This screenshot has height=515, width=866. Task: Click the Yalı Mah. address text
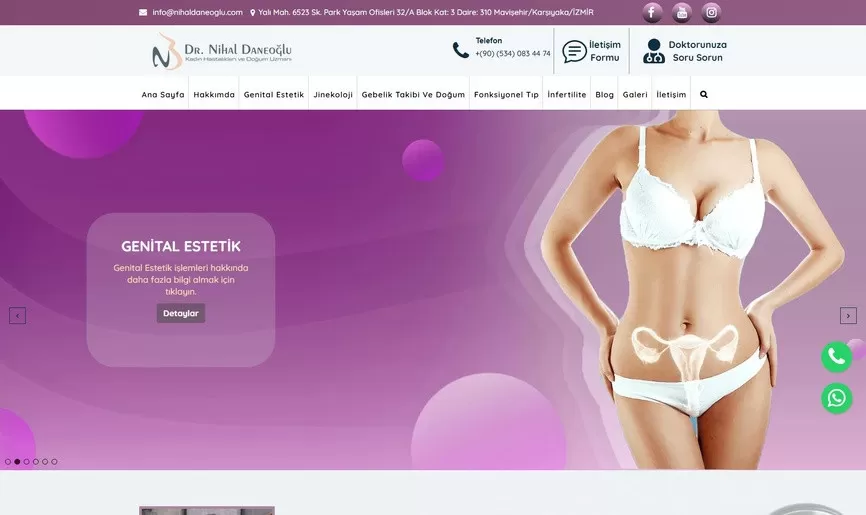[426, 12]
